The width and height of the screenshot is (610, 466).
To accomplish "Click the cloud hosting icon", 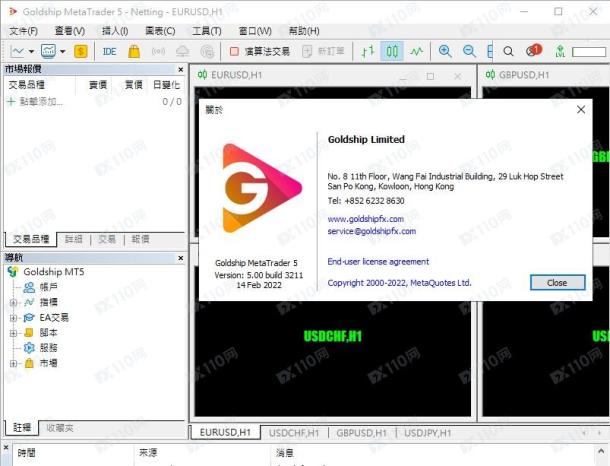I will (183, 51).
